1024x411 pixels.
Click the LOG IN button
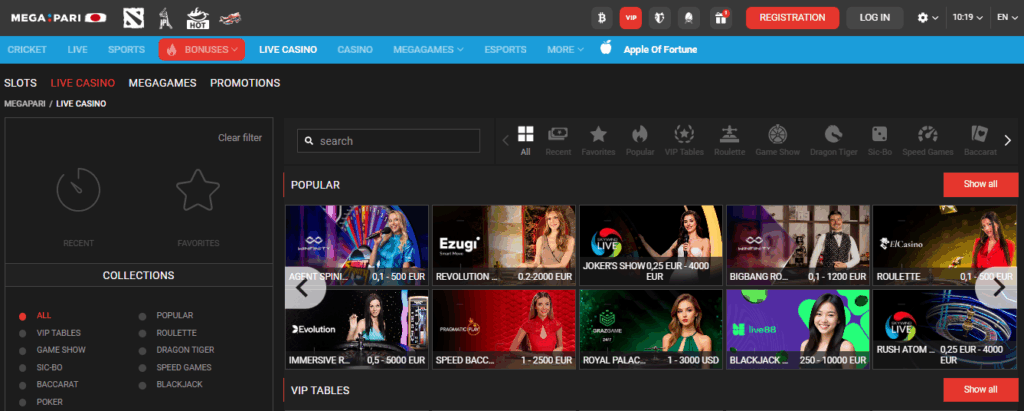(x=875, y=18)
